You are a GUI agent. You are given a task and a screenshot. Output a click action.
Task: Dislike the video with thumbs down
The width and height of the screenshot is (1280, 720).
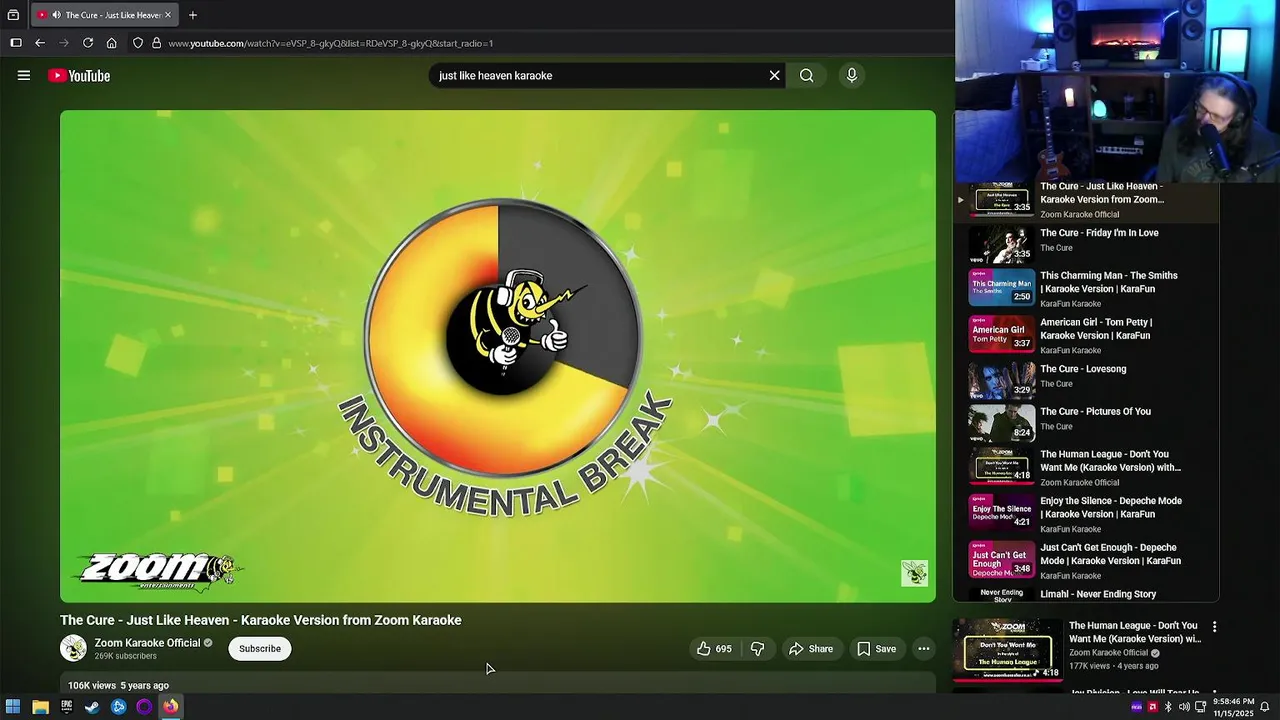[757, 649]
